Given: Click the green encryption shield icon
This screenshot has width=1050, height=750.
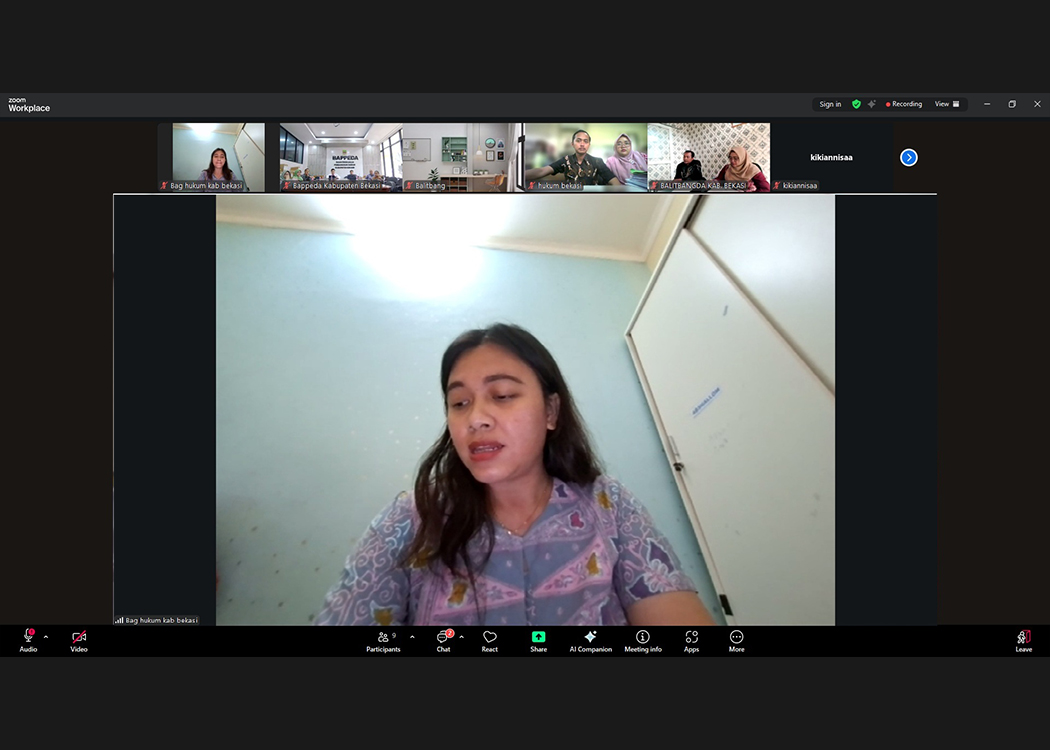Looking at the screenshot, I should pyautogui.click(x=856, y=104).
